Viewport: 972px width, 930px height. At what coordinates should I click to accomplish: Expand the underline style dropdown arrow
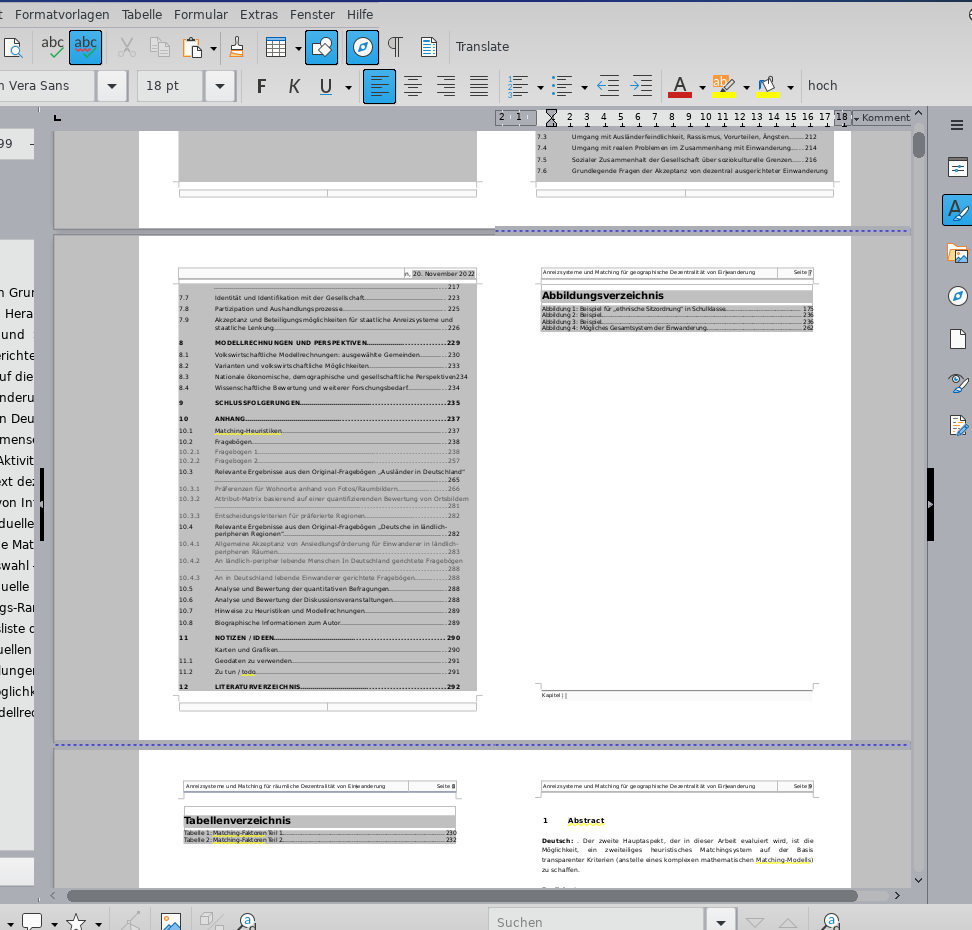[348, 87]
